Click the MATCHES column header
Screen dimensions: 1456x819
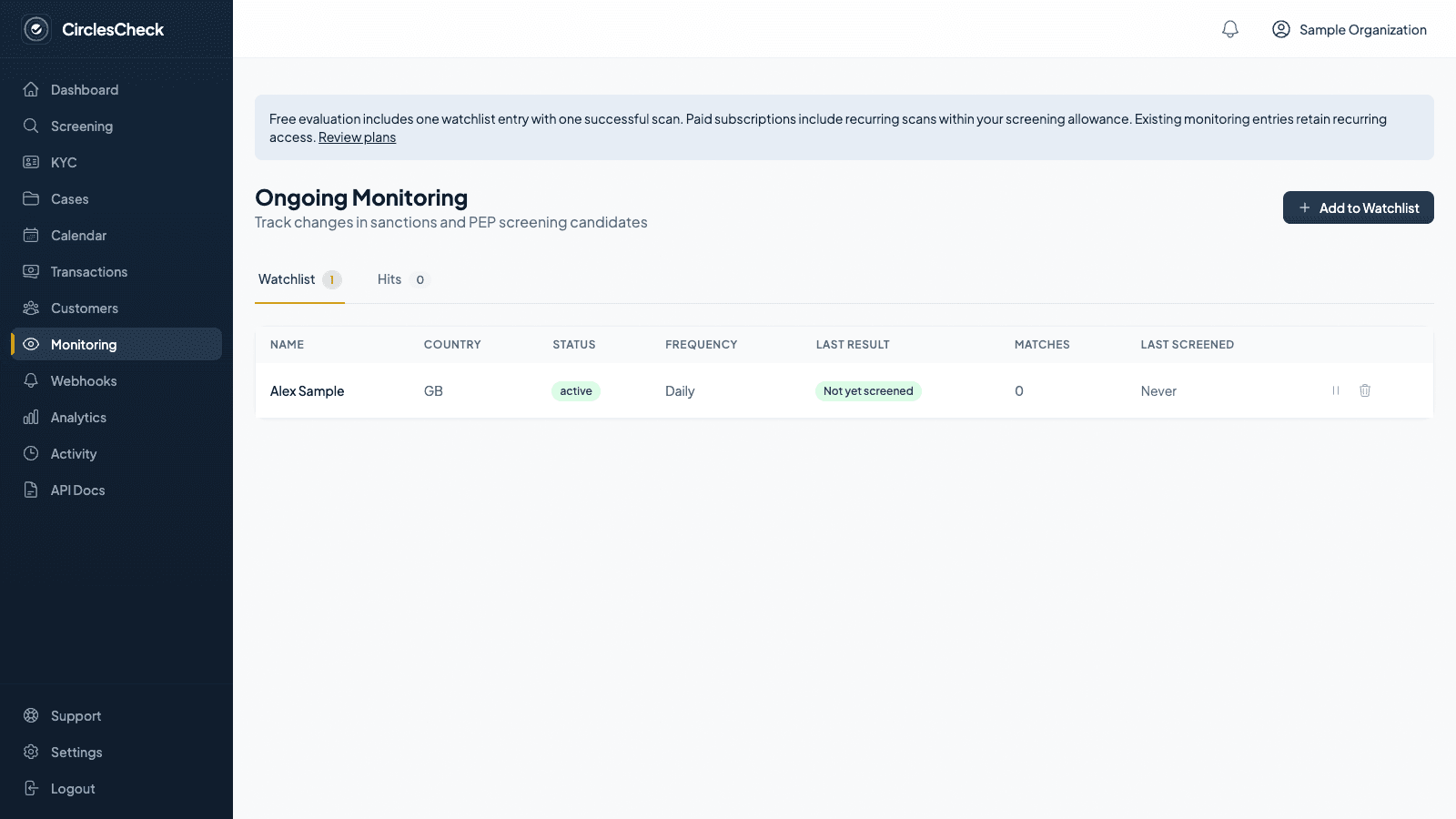[x=1042, y=345]
